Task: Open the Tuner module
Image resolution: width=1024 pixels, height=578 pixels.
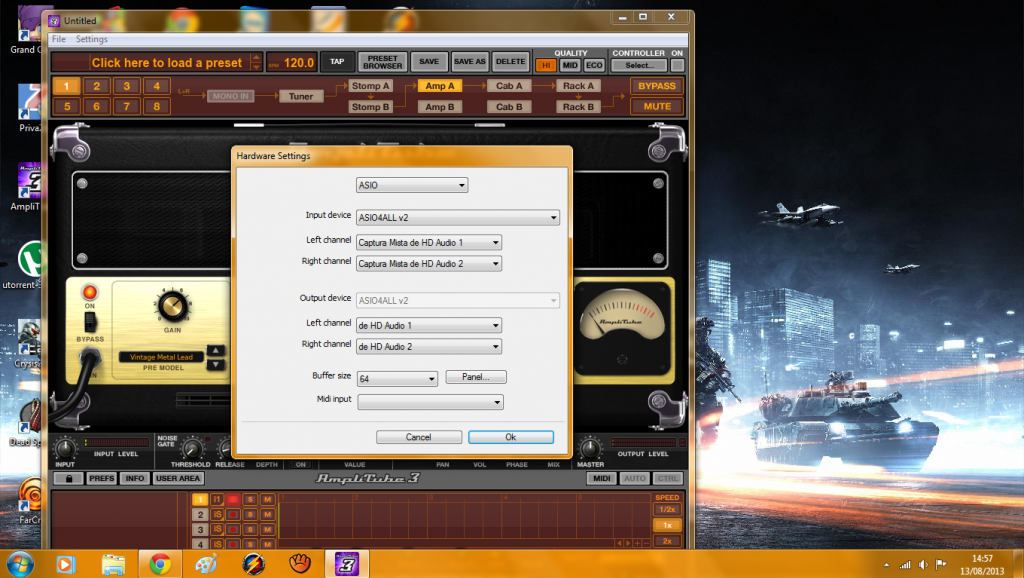Action: (301, 96)
